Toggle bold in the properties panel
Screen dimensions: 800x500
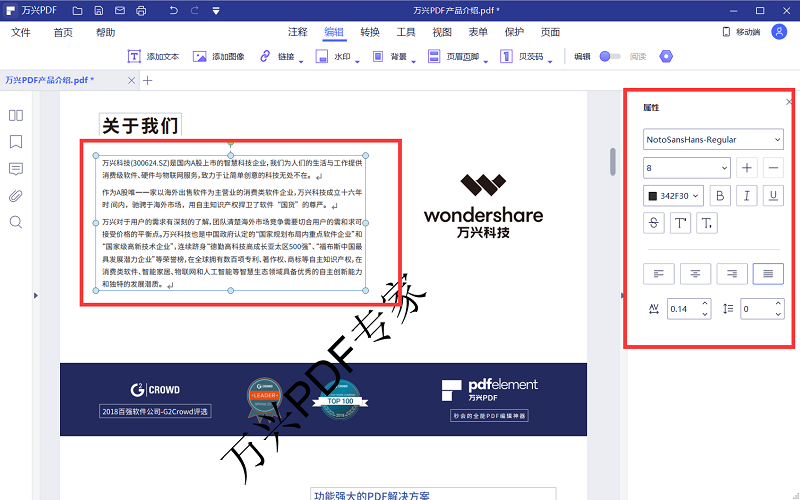point(718,195)
